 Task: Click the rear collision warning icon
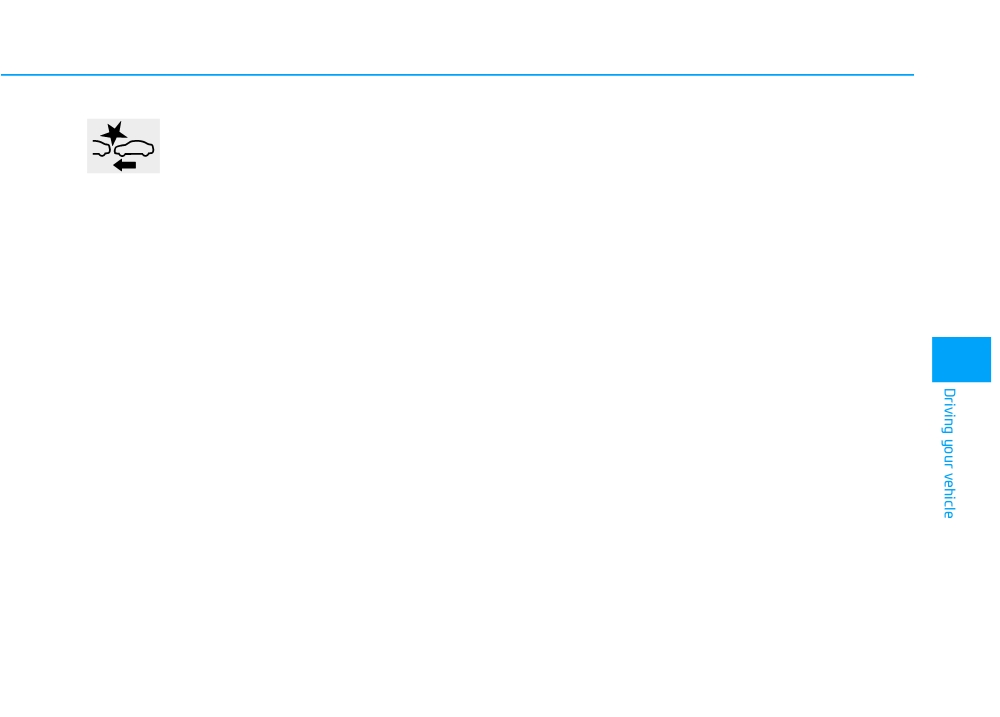point(124,145)
